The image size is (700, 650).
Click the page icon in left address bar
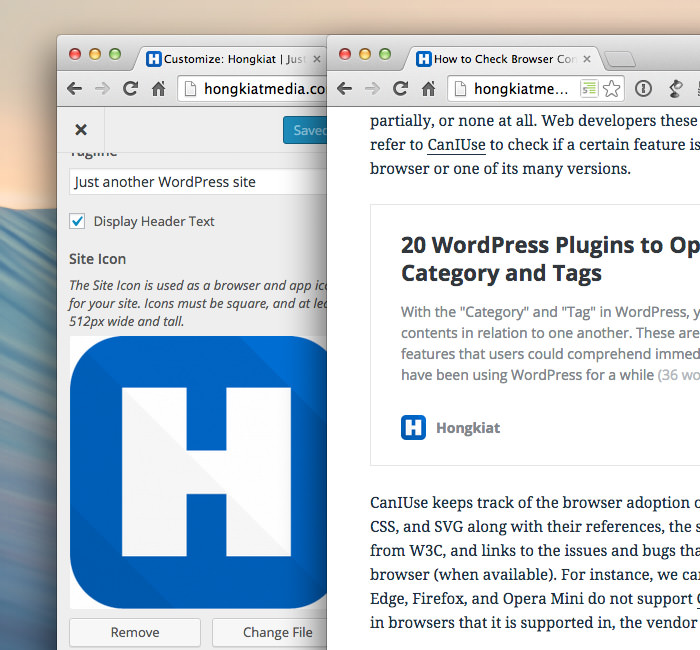click(x=191, y=89)
